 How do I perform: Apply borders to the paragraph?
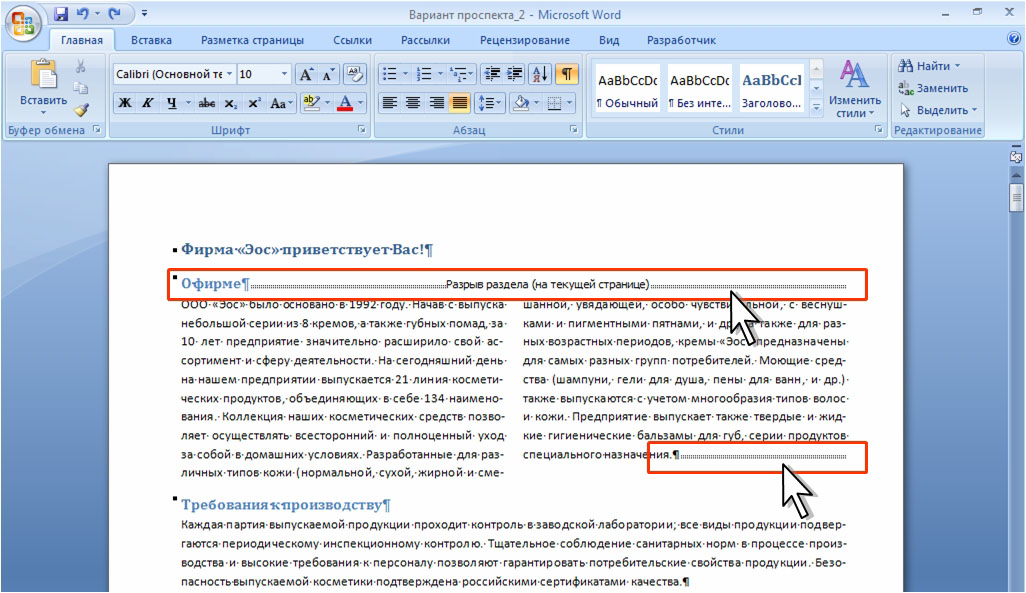[x=554, y=103]
